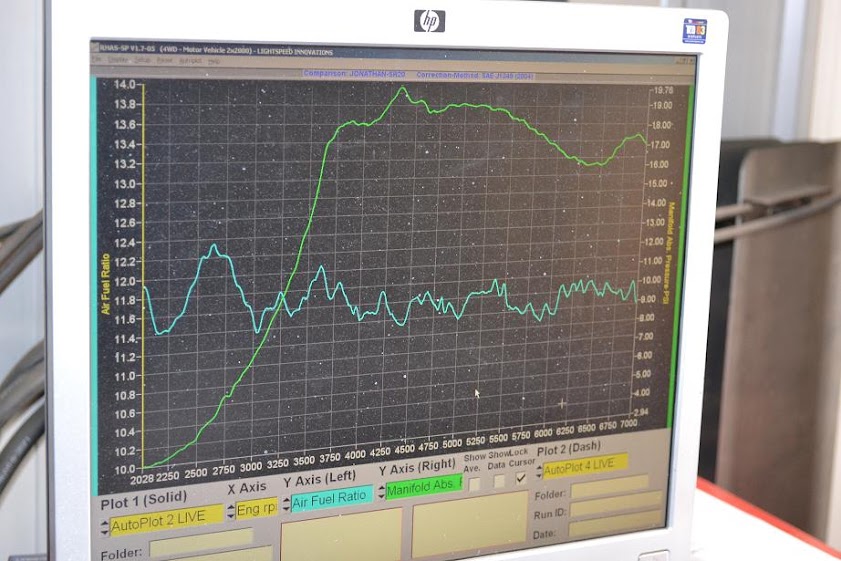This screenshot has width=841, height=561.
Task: Select the Manifold Abs. pressure field
Action: click(424, 486)
